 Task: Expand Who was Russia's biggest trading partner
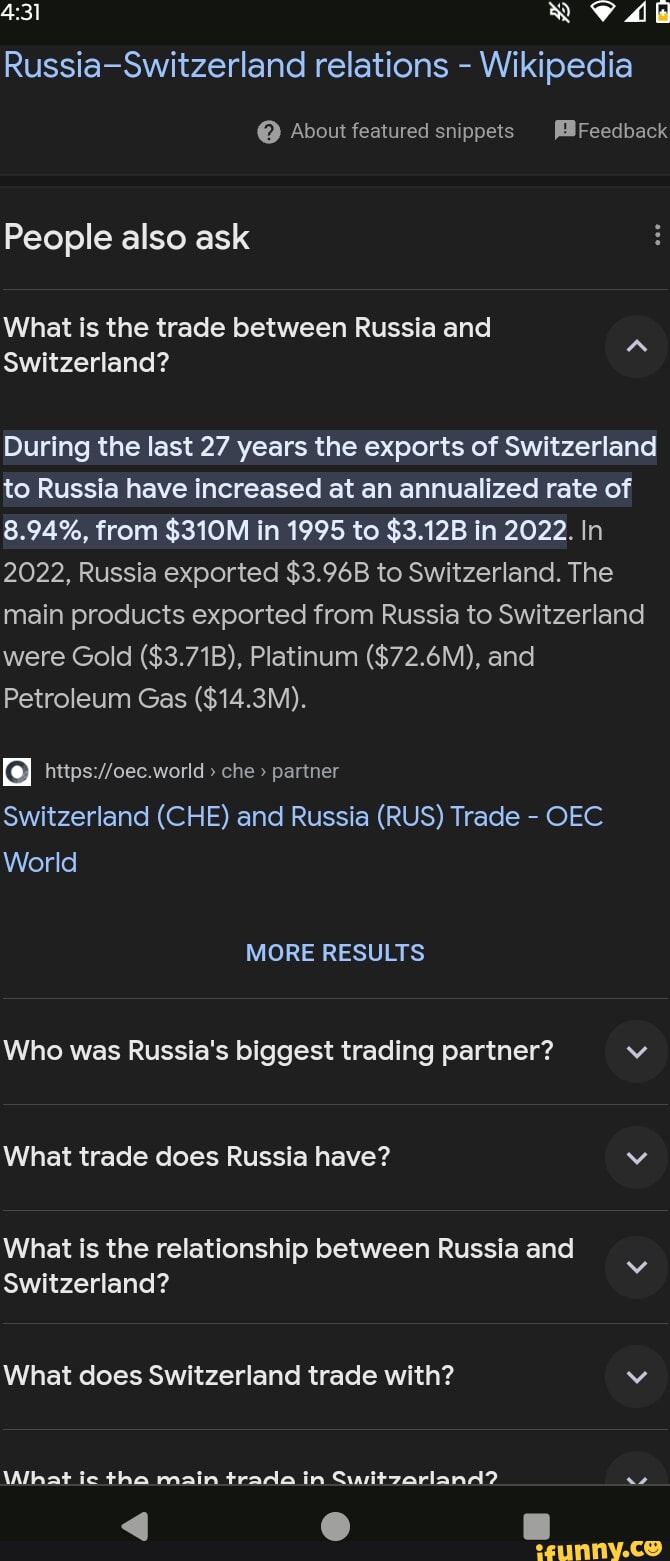pyautogui.click(x=636, y=1051)
